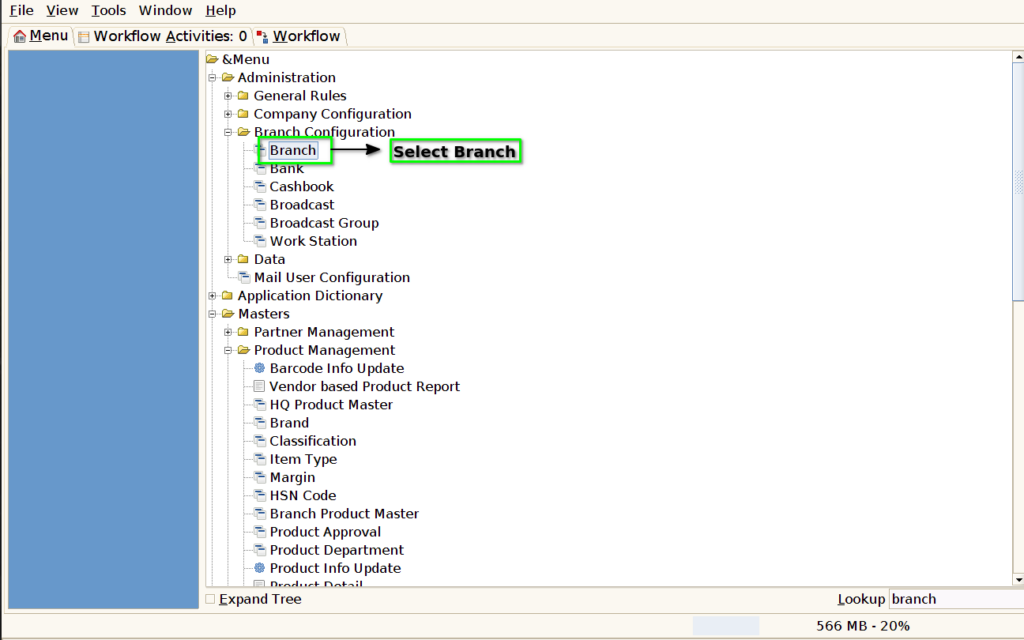This screenshot has width=1024, height=640.
Task: Collapse the Administration node
Action: 212,78
